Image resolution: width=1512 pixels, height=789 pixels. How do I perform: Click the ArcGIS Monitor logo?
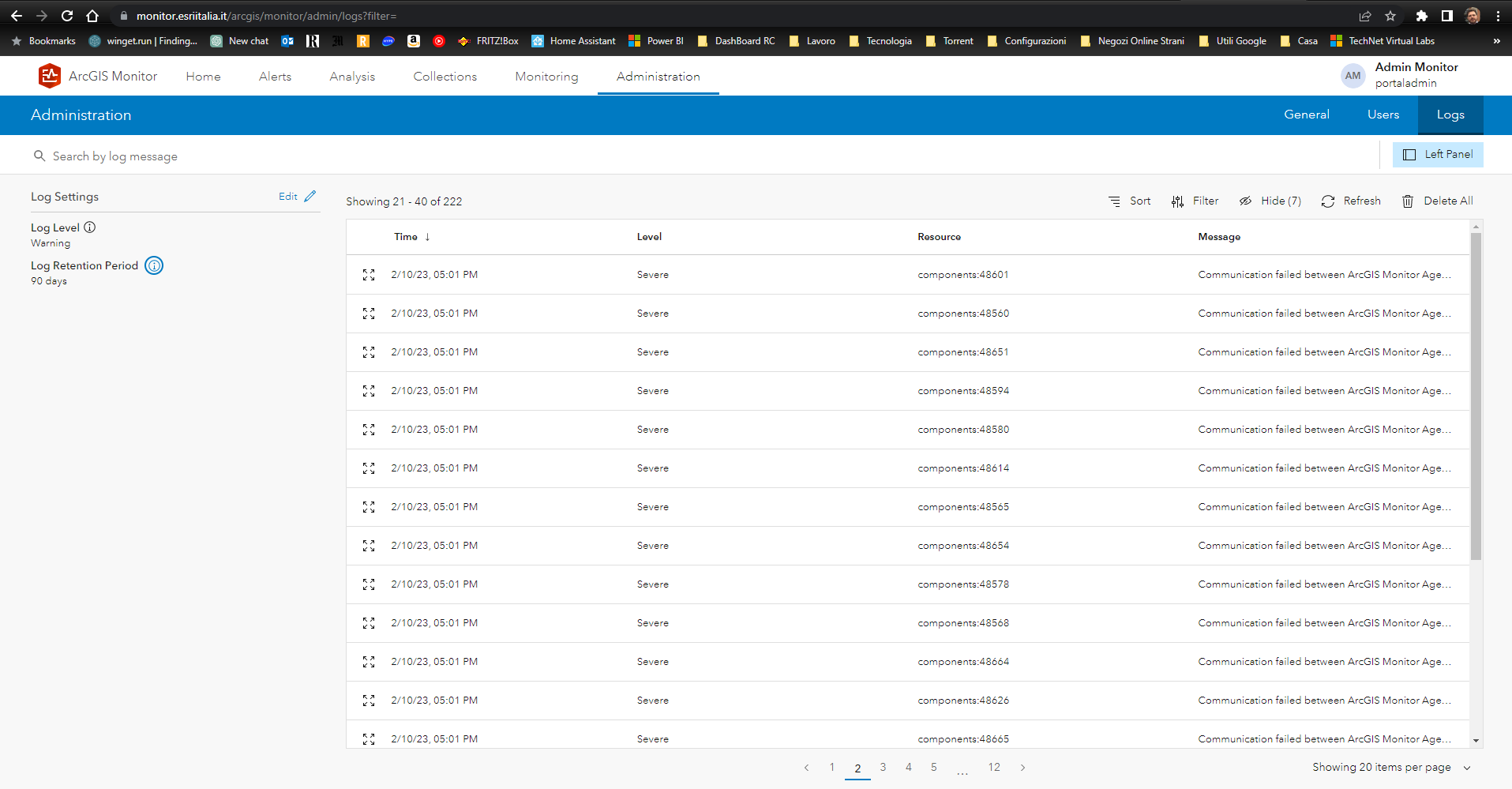click(x=49, y=76)
